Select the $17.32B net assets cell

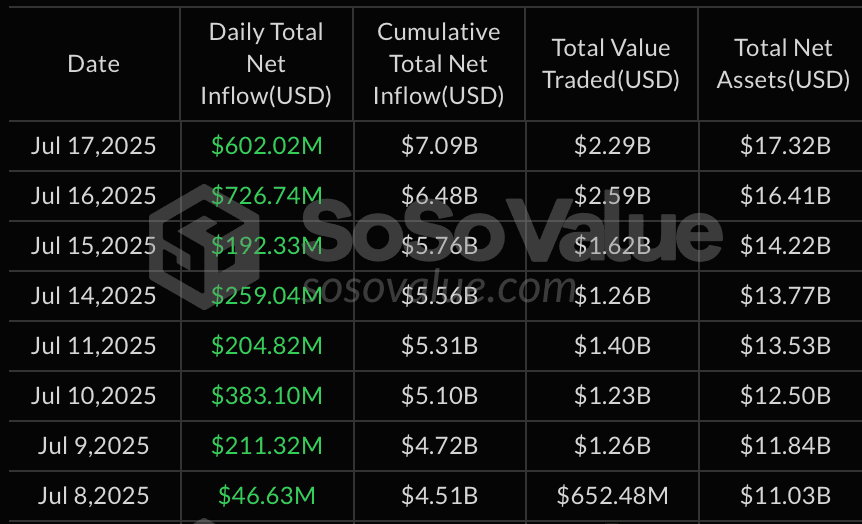785,146
